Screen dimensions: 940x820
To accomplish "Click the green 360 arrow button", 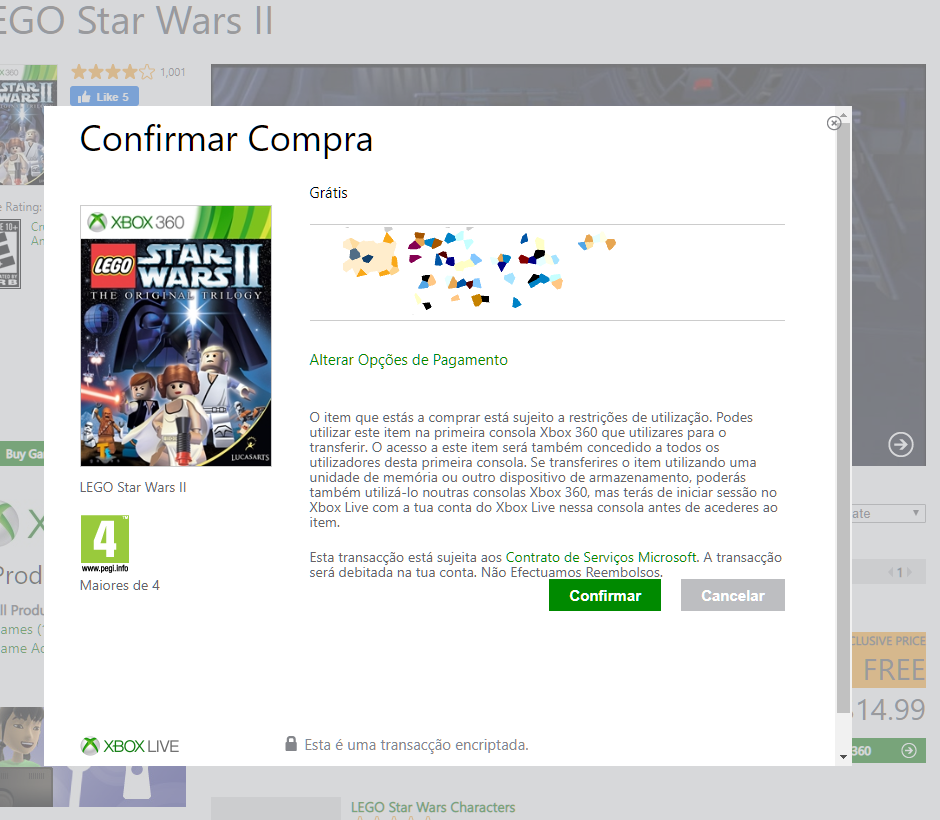I will click(888, 750).
